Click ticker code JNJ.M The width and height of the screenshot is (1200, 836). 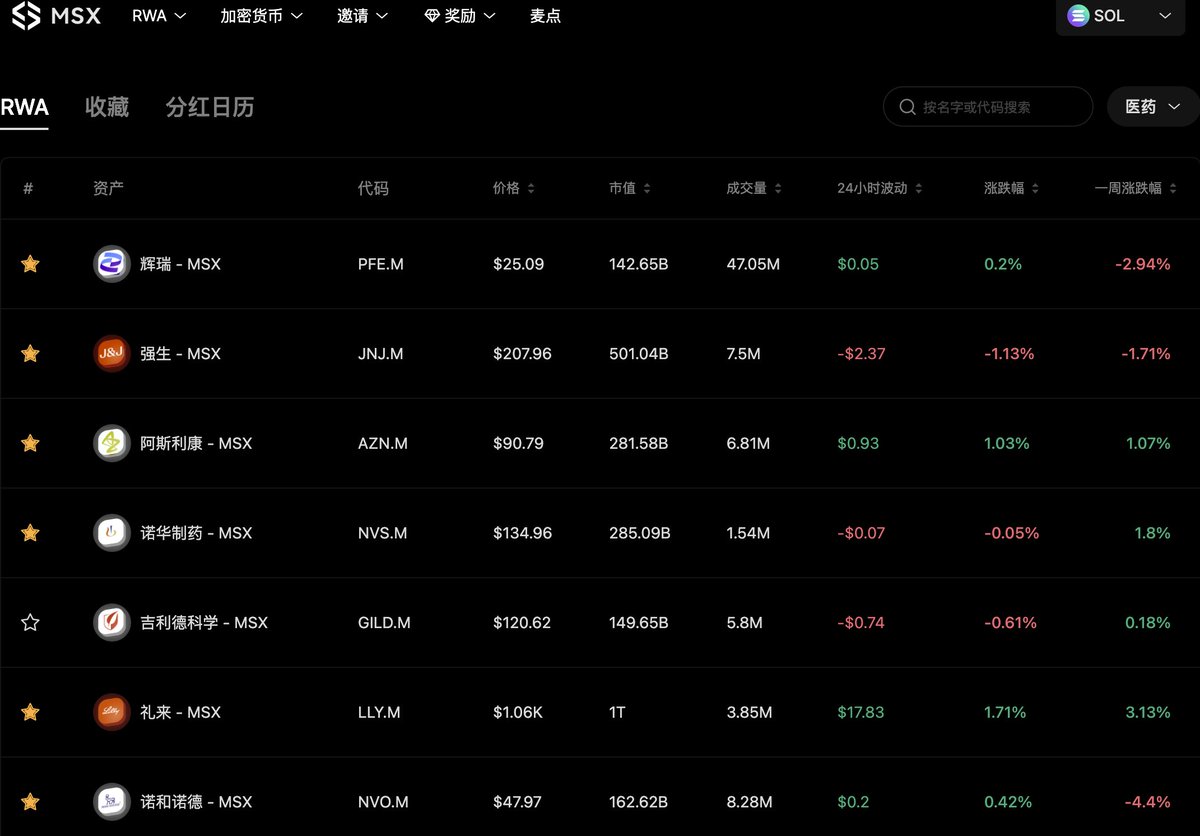380,353
